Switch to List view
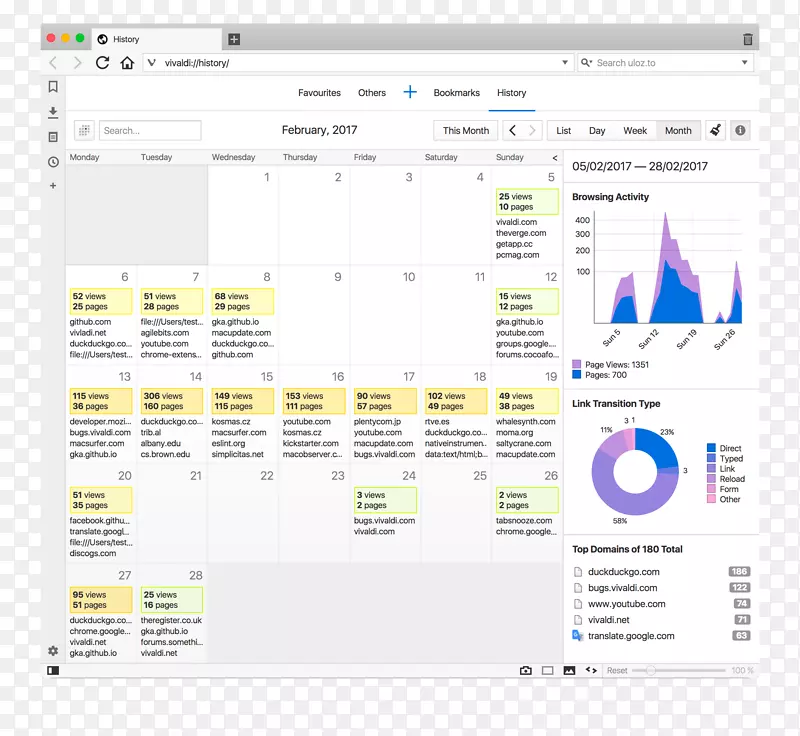The height and width of the screenshot is (736, 800). 563,131
